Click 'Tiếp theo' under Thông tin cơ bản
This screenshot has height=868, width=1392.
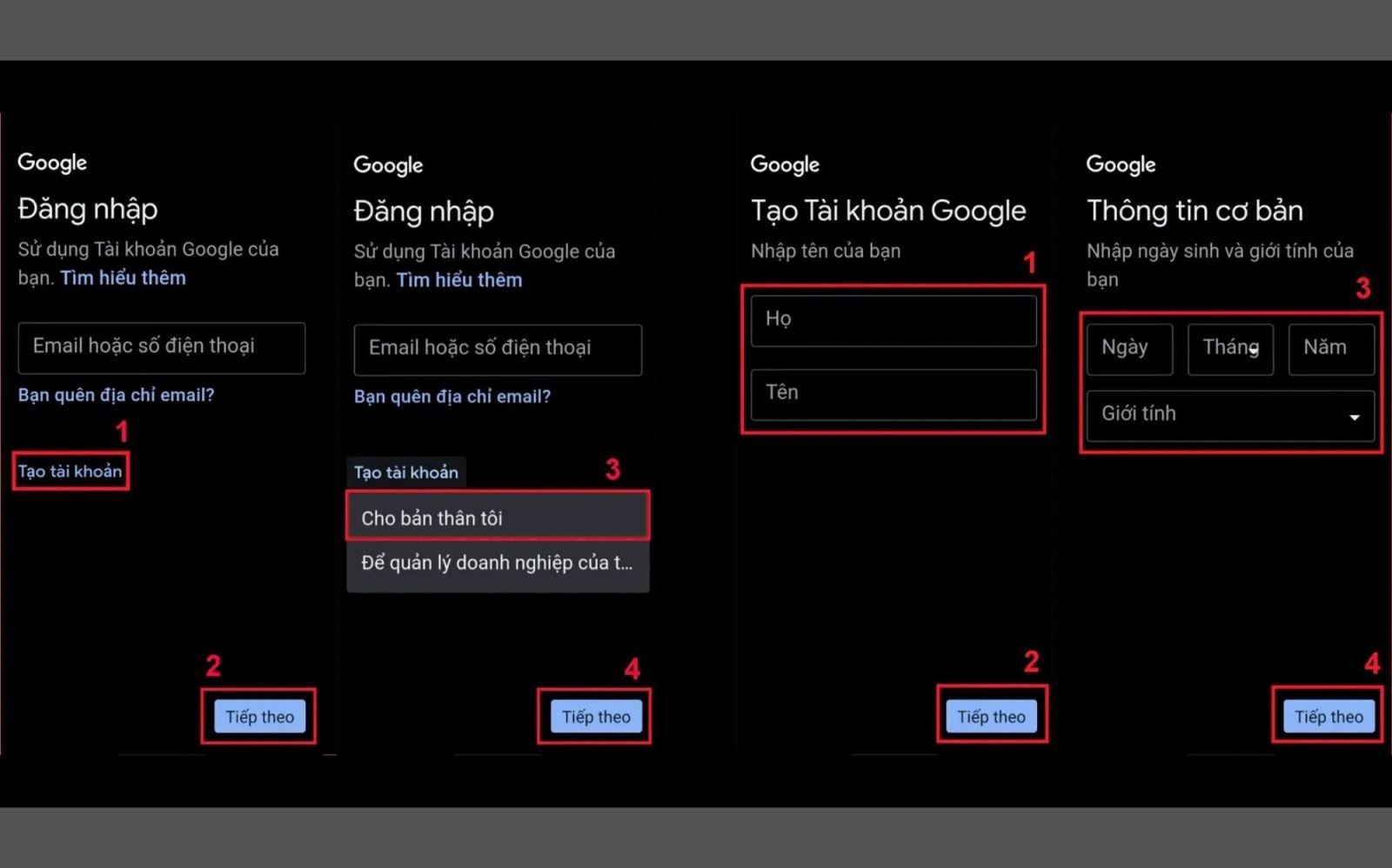tap(1328, 717)
